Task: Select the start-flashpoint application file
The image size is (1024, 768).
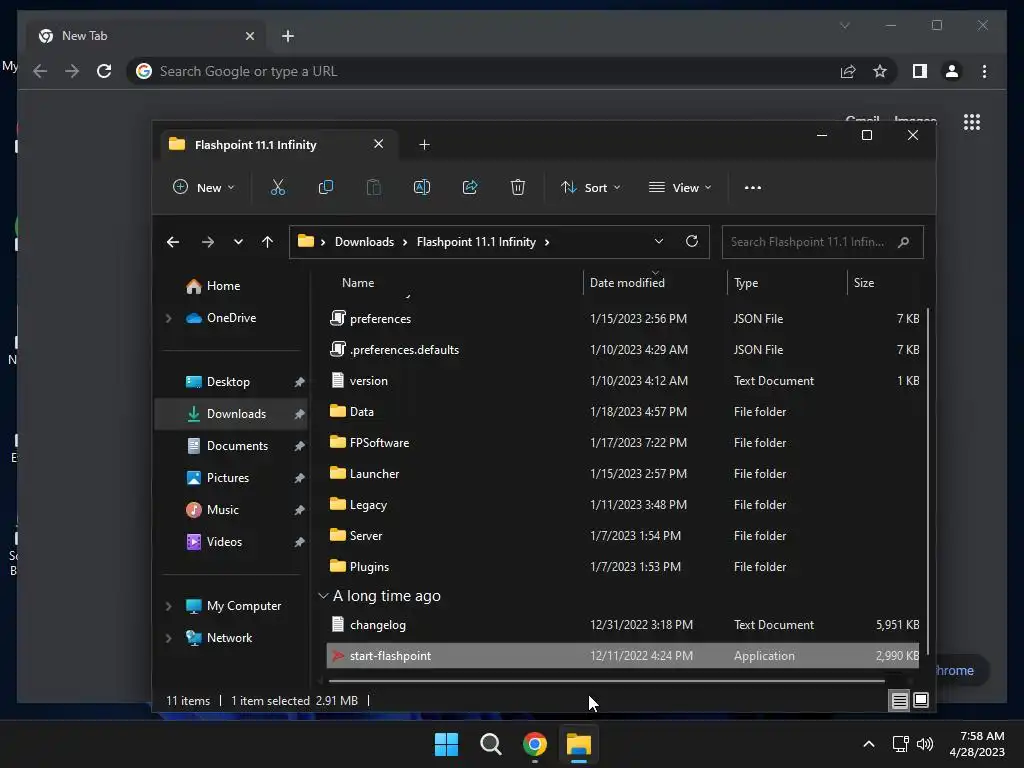Action: (622, 656)
